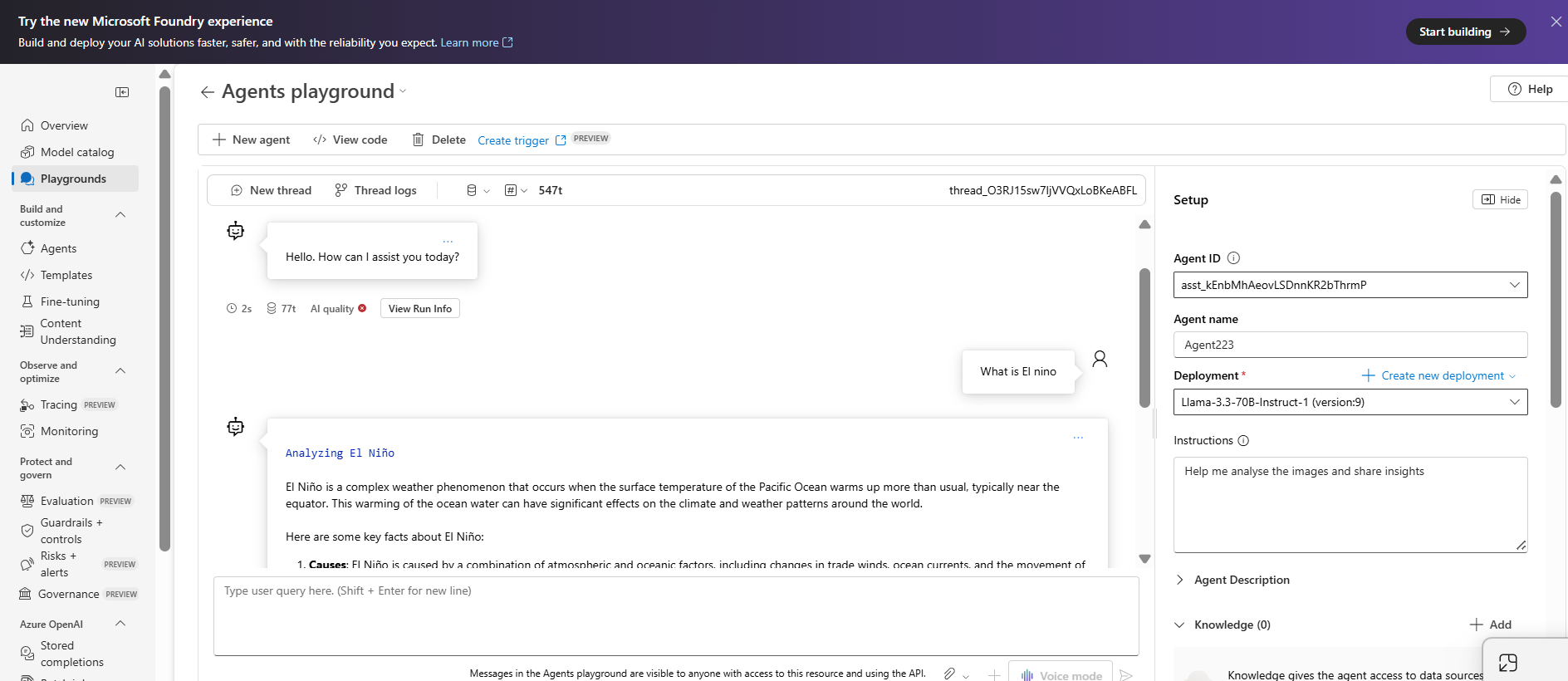Click the Content Understanding icon
This screenshot has width=1568, height=681.
(x=27, y=331)
